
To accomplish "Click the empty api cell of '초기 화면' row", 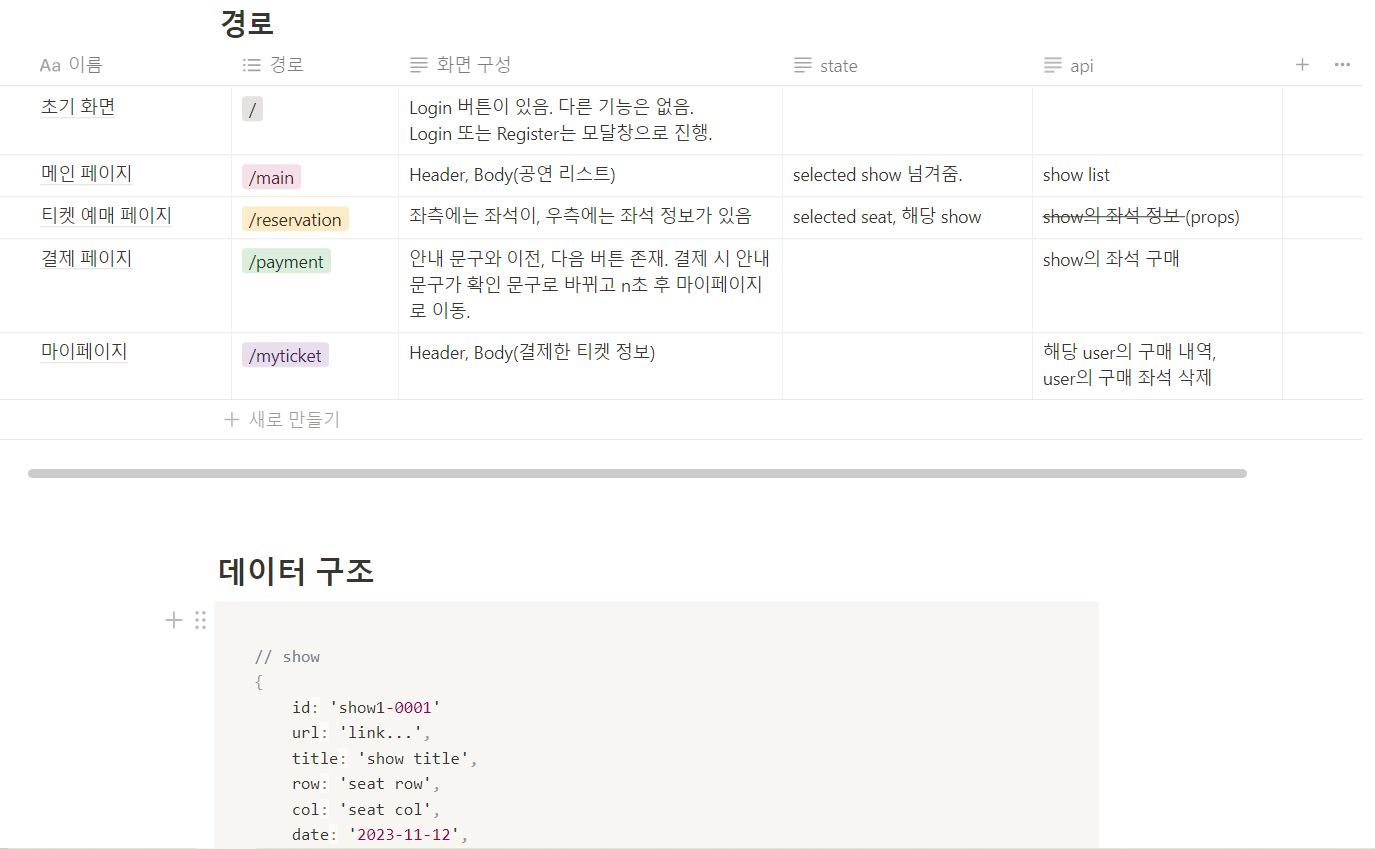I will (1157, 120).
